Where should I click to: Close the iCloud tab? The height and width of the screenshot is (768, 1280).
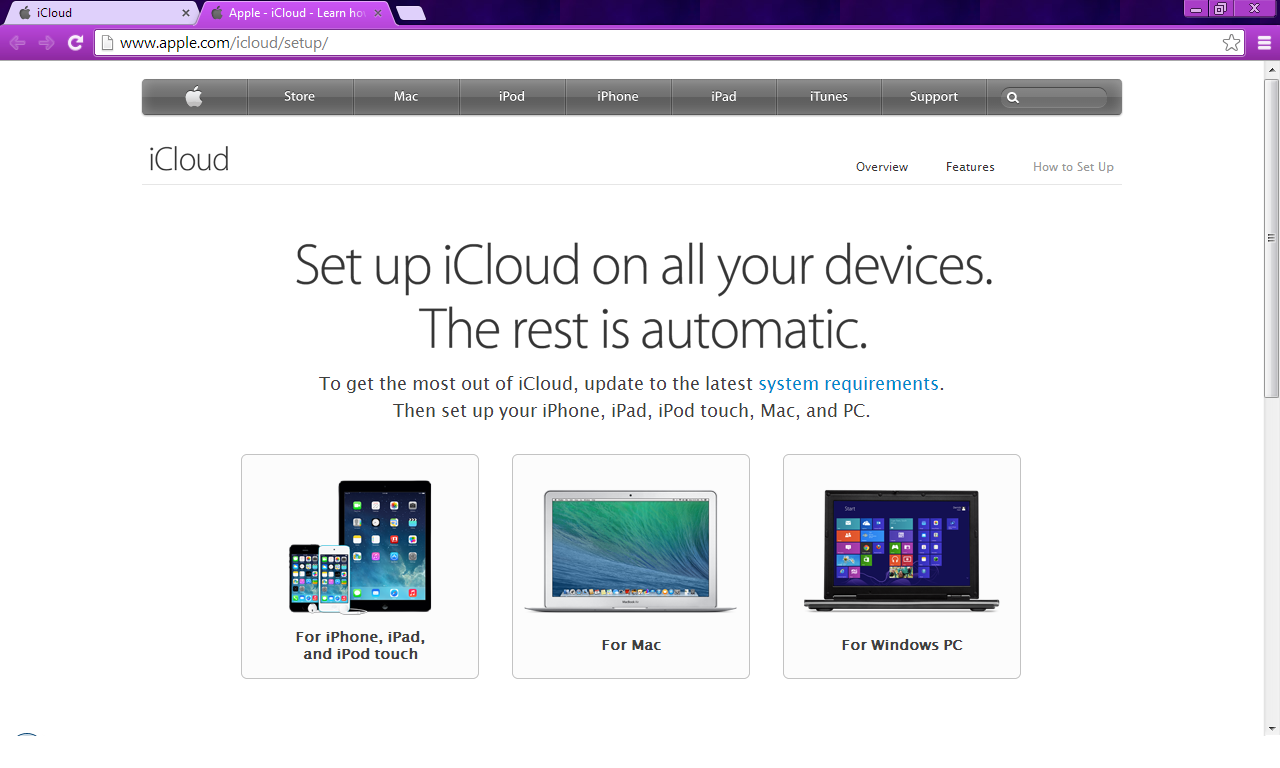(186, 13)
